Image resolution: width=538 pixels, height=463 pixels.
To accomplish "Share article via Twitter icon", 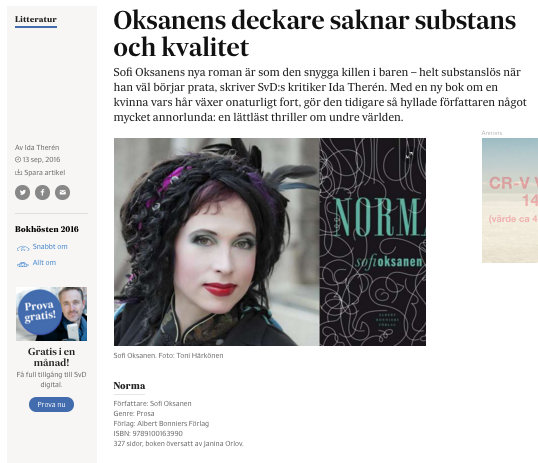I will pyautogui.click(x=22, y=192).
